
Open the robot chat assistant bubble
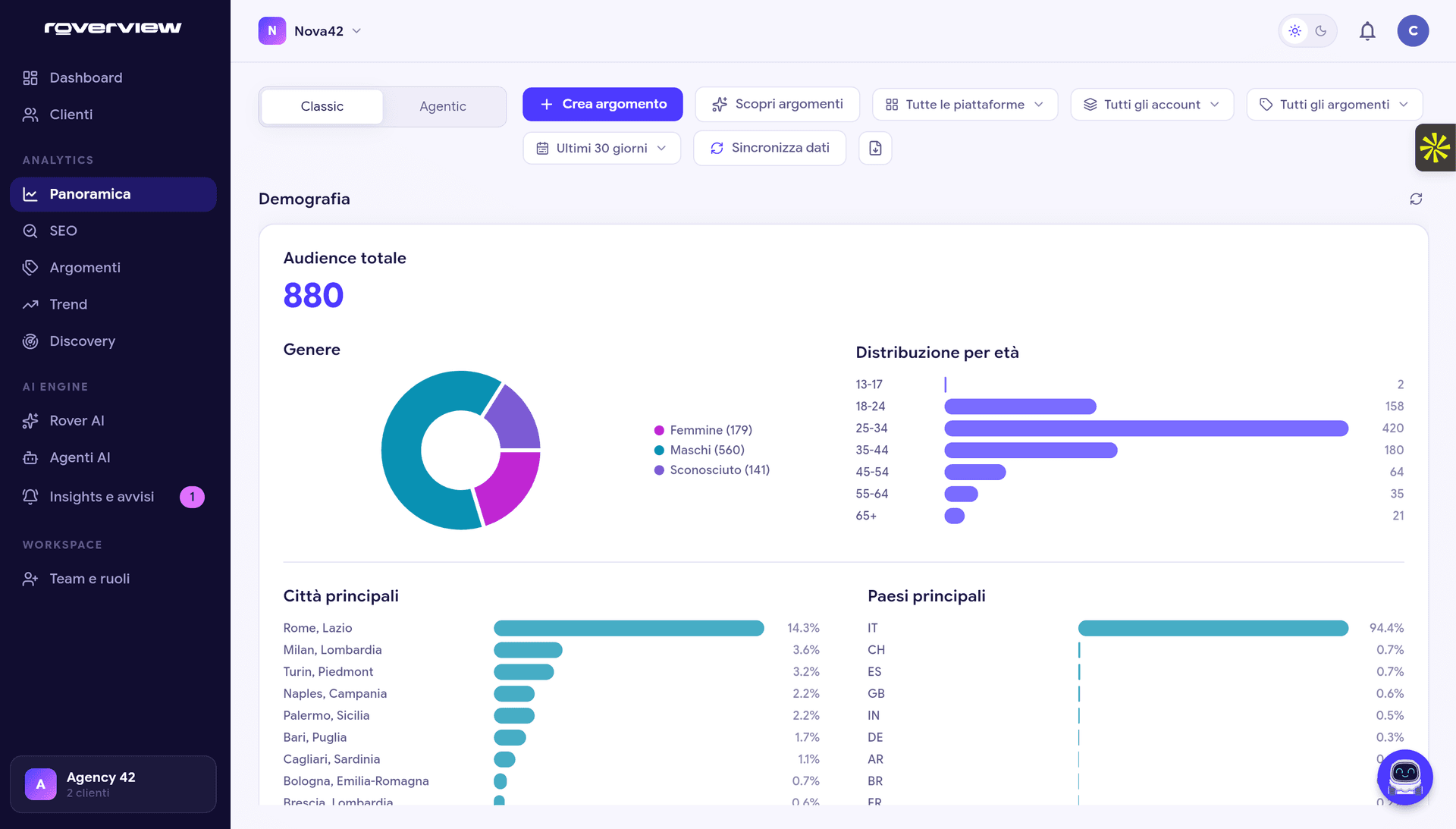point(1404,777)
